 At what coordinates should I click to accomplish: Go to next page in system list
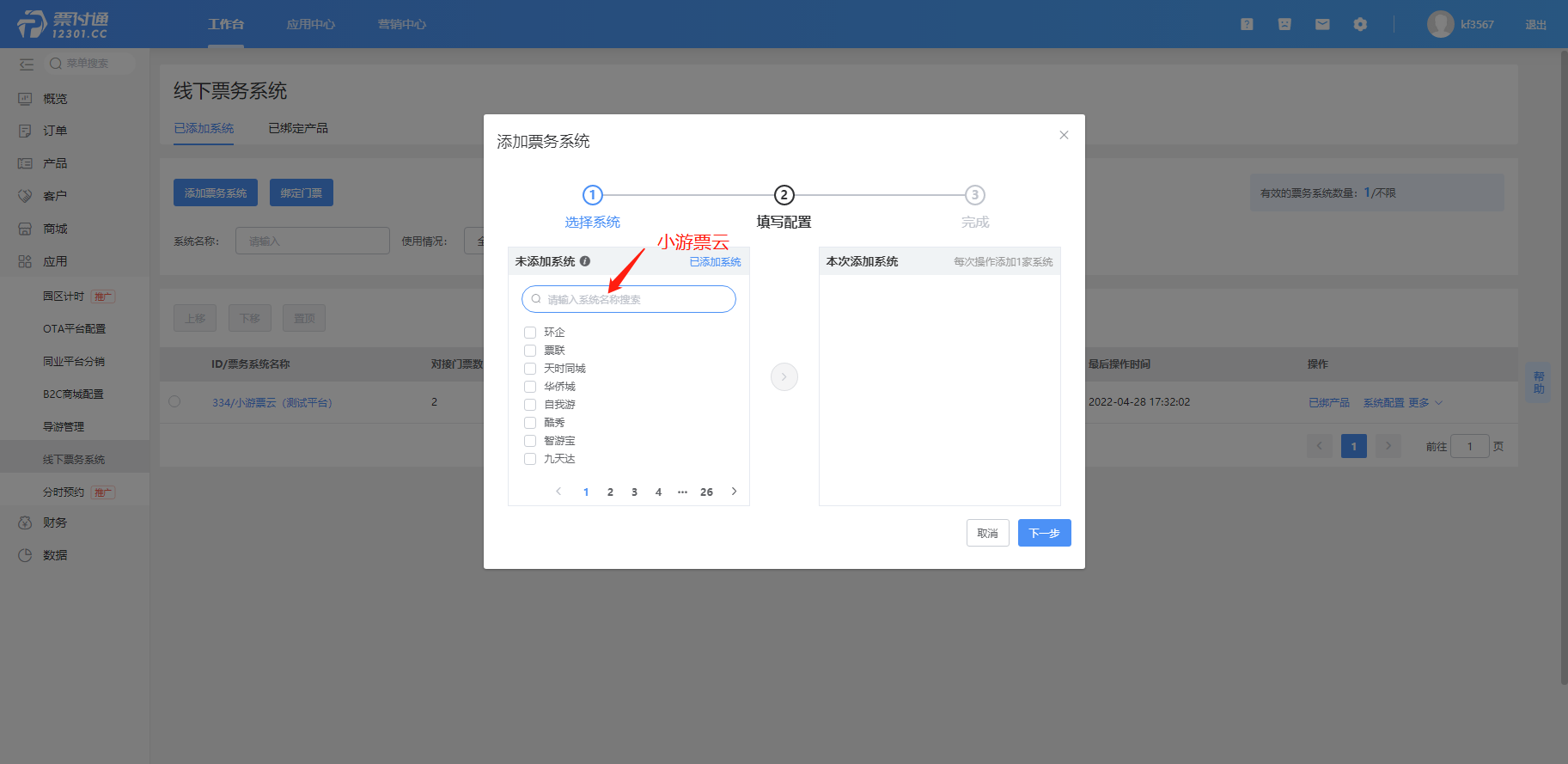click(x=734, y=492)
